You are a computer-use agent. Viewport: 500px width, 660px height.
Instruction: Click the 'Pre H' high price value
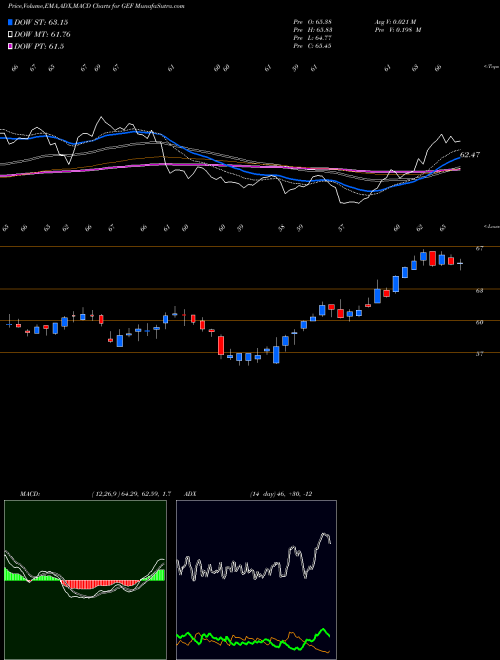(313, 30)
